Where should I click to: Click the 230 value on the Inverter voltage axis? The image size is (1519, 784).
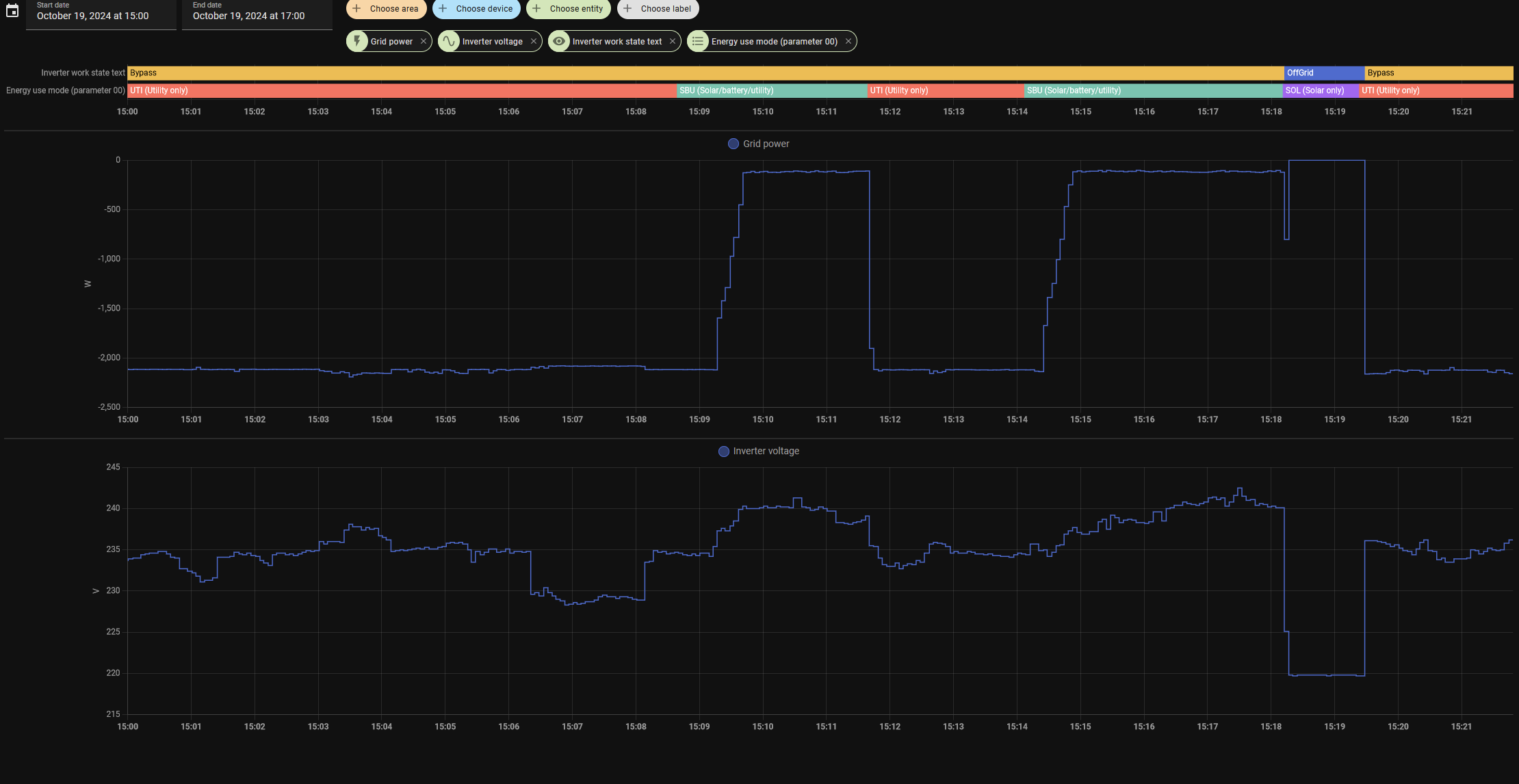[x=113, y=590]
